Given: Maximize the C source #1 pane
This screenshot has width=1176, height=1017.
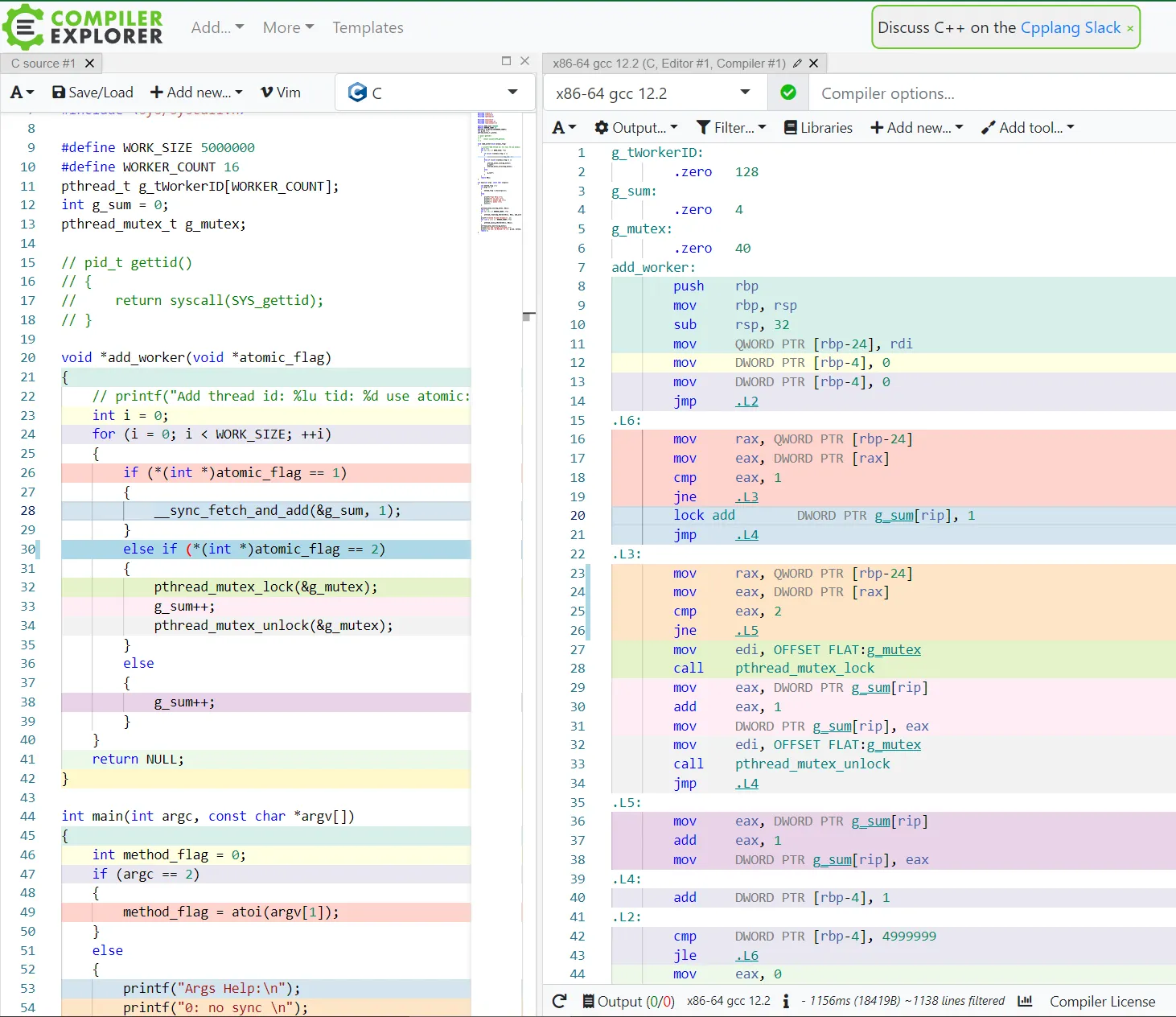Looking at the screenshot, I should point(506,61).
